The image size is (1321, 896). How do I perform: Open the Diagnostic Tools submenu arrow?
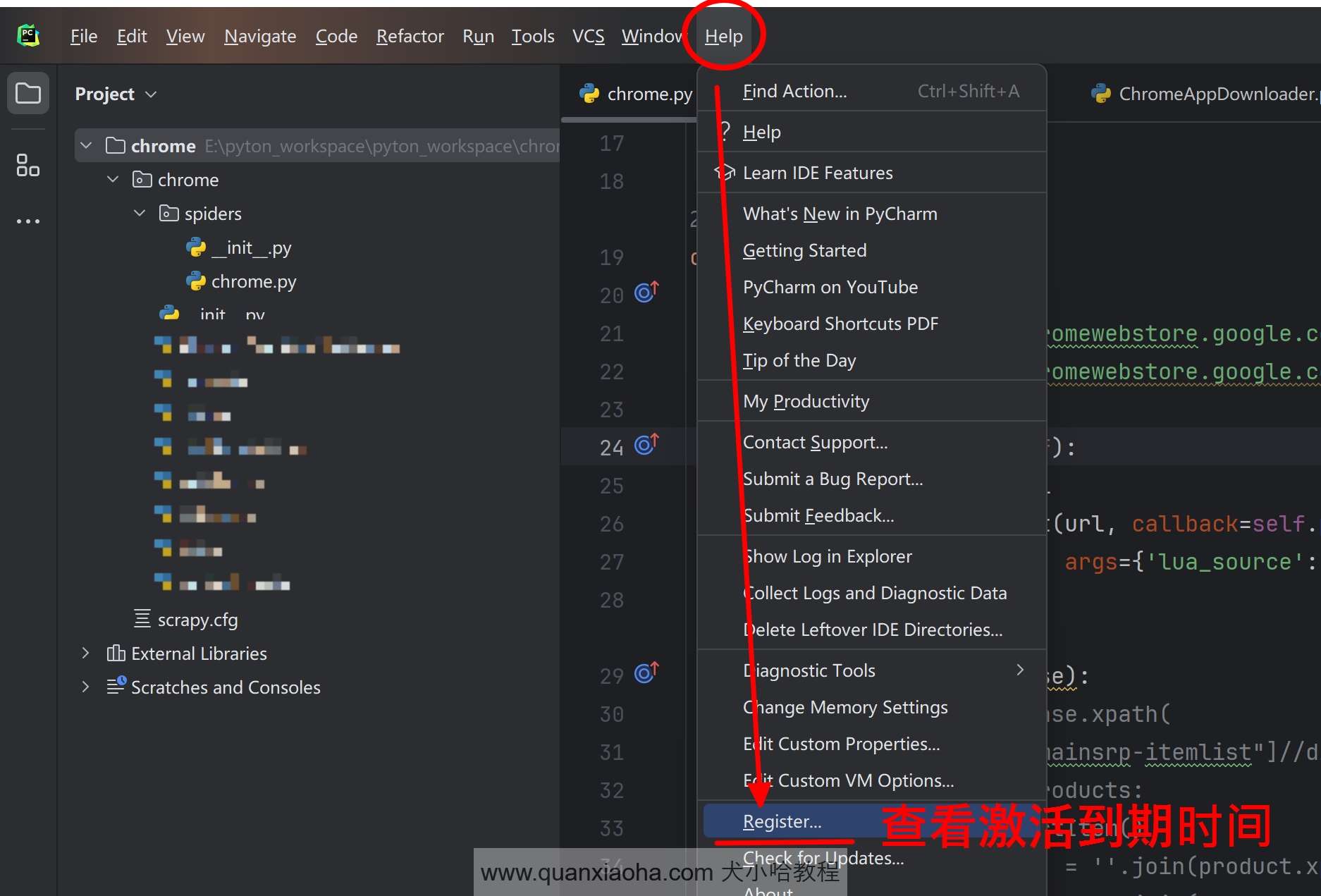tap(1019, 670)
